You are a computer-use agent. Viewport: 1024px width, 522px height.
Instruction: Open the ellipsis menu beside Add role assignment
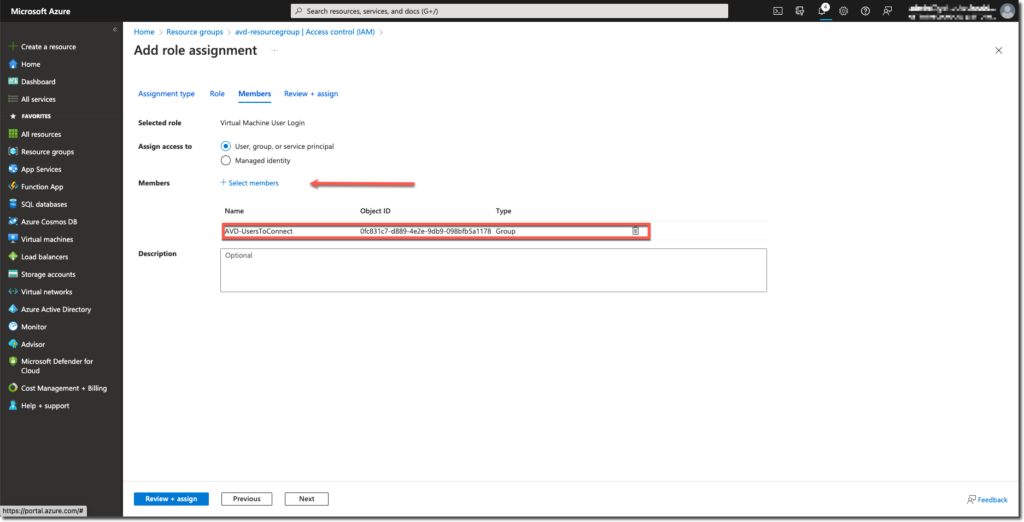pyautogui.click(x=274, y=50)
